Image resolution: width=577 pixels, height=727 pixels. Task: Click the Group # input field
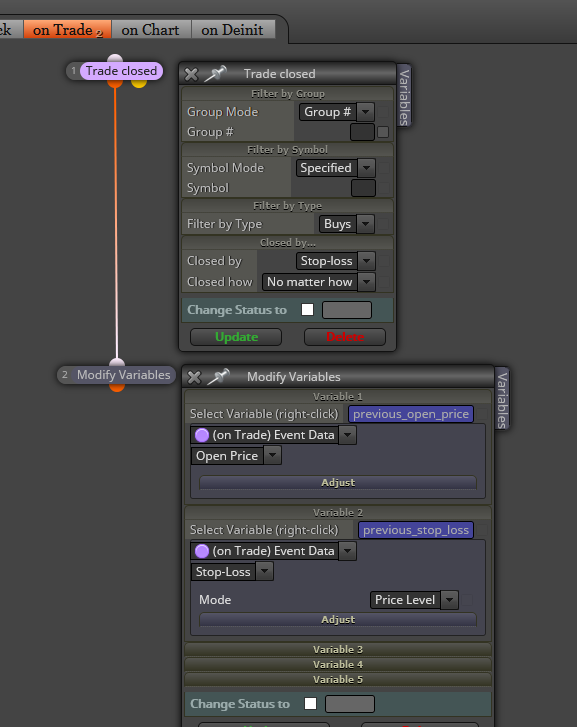pyautogui.click(x=362, y=132)
